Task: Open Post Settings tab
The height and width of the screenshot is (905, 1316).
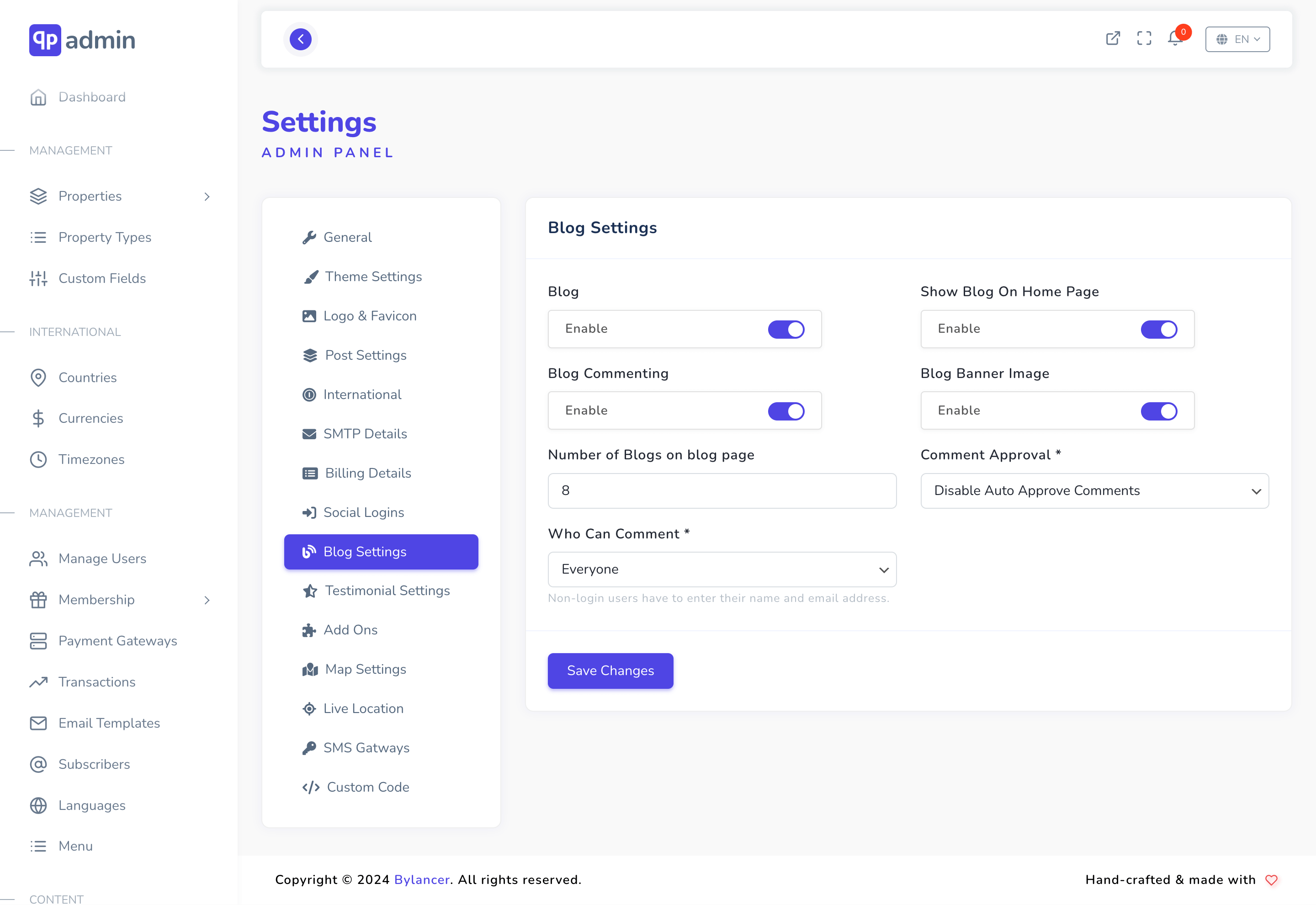Action: coord(381,356)
